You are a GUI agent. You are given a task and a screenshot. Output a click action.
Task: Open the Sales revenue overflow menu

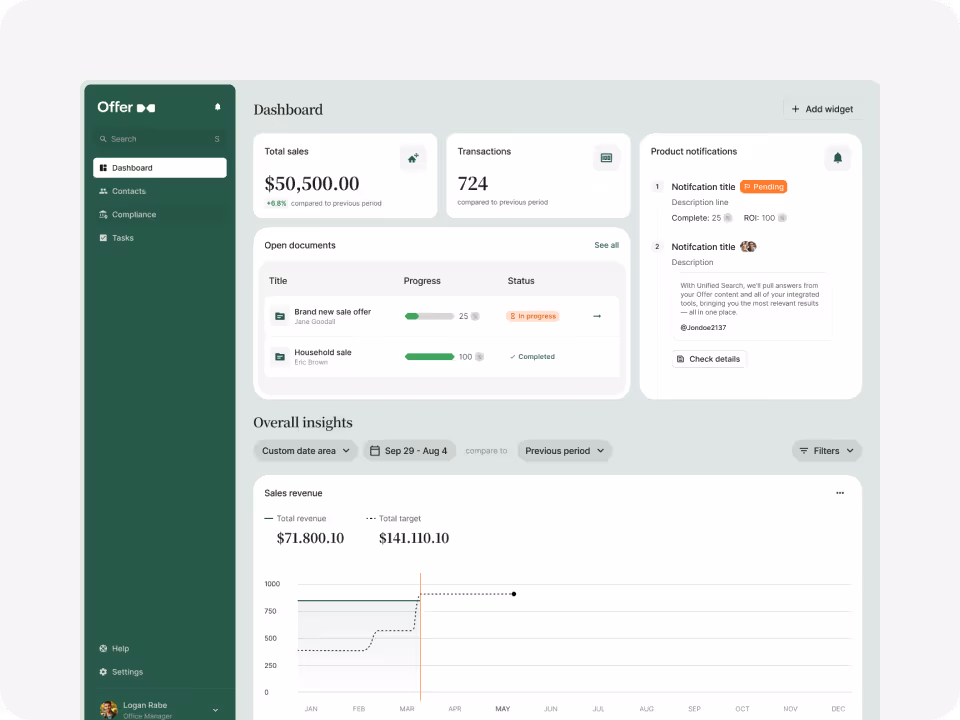click(840, 492)
